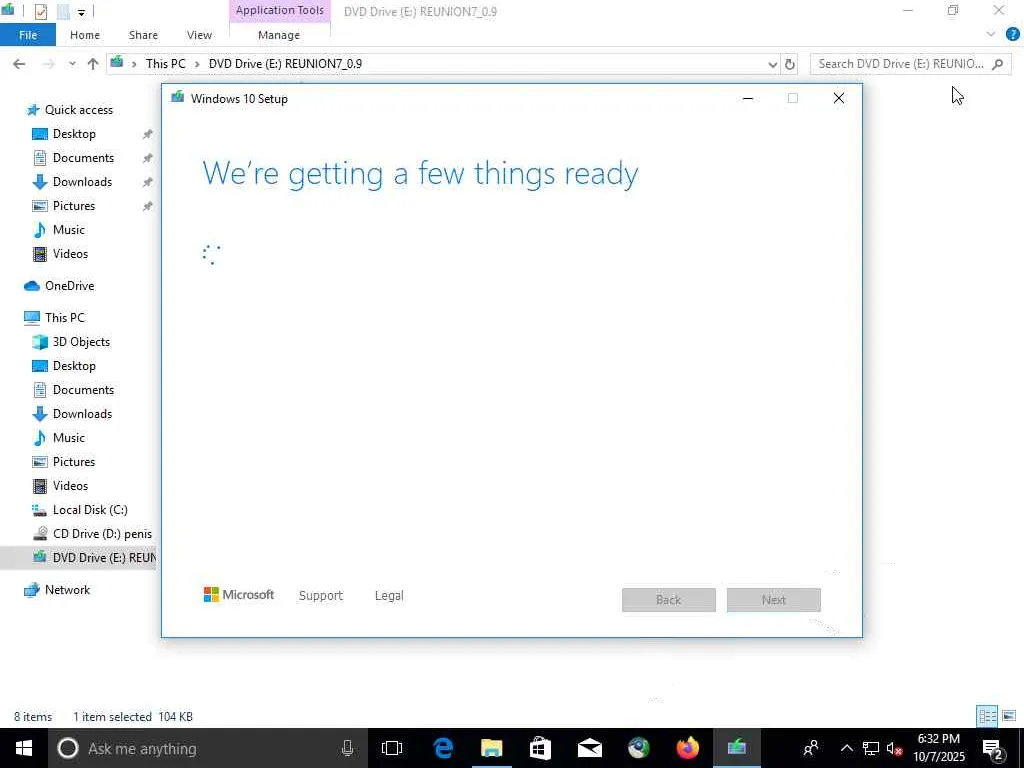The height and width of the screenshot is (768, 1024).
Task: Open Mail app from taskbar
Action: click(x=590, y=748)
